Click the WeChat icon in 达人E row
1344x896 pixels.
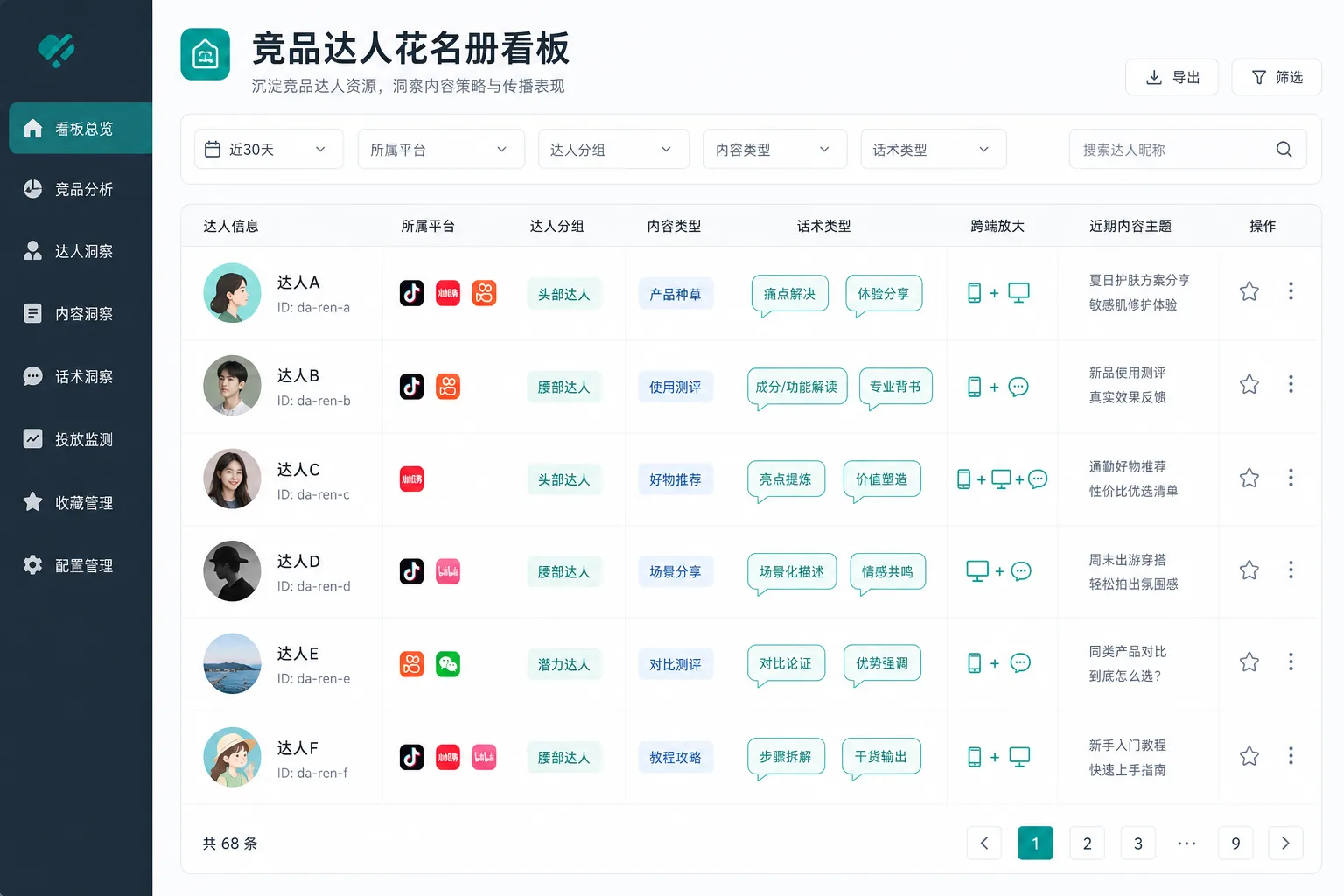(448, 664)
